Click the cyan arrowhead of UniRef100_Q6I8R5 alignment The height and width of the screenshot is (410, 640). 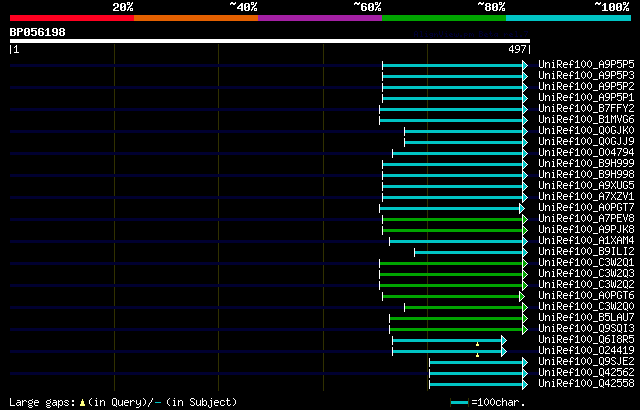click(x=504, y=341)
